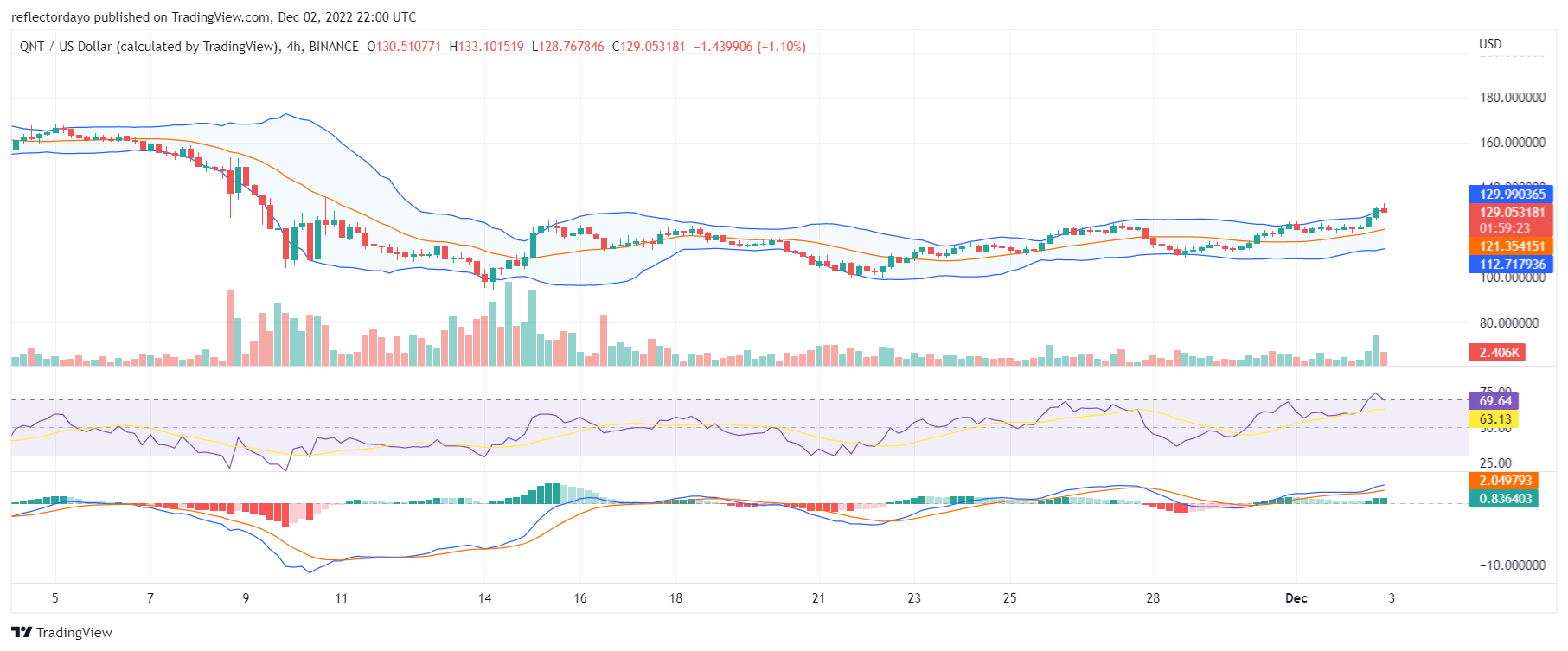Screen dimensions: 1568x651
Task: Click the date label 9 on time axis
Action: (x=246, y=598)
